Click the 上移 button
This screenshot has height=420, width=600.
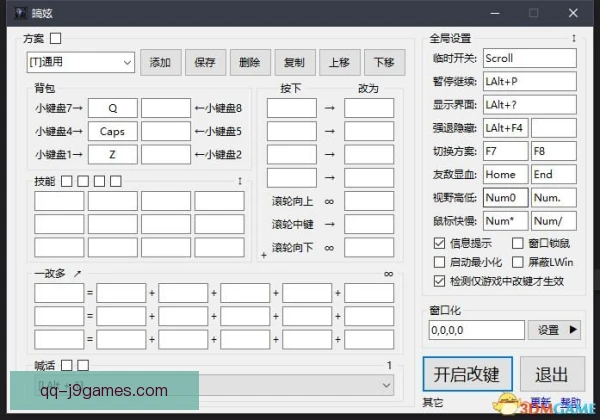pyautogui.click(x=339, y=62)
